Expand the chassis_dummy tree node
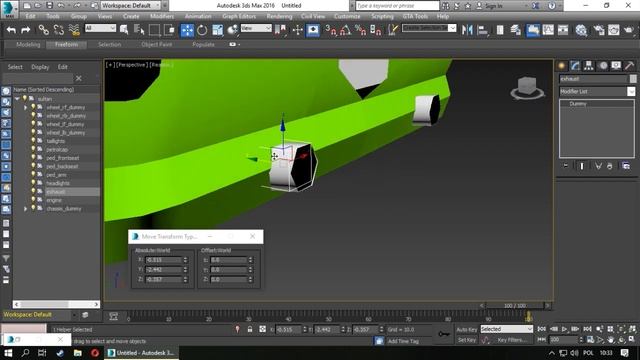This screenshot has height=360, width=640. coord(25,209)
